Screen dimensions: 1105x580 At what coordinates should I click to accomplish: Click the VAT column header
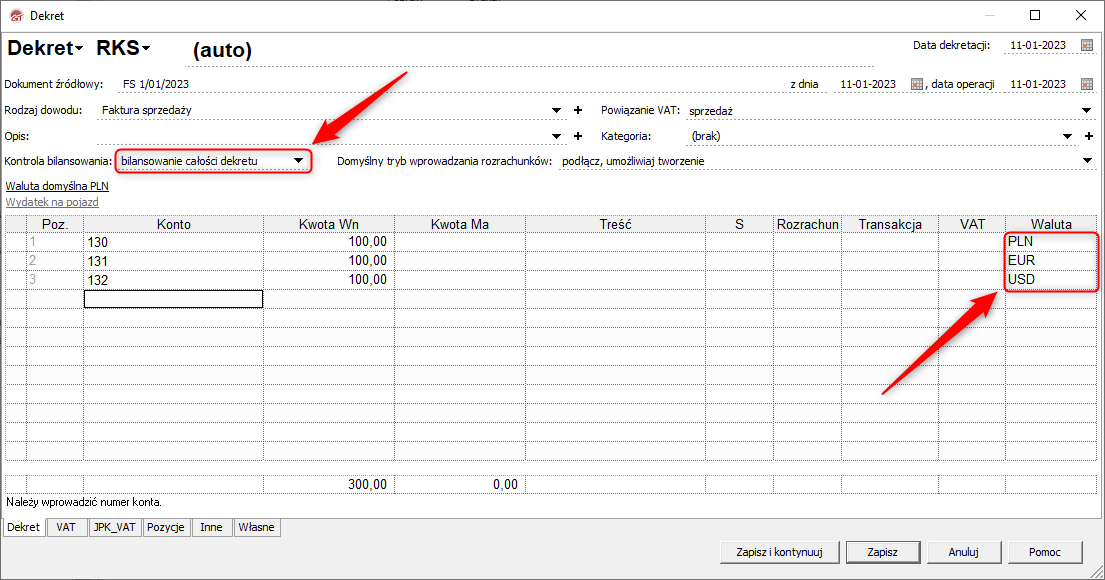tap(972, 224)
